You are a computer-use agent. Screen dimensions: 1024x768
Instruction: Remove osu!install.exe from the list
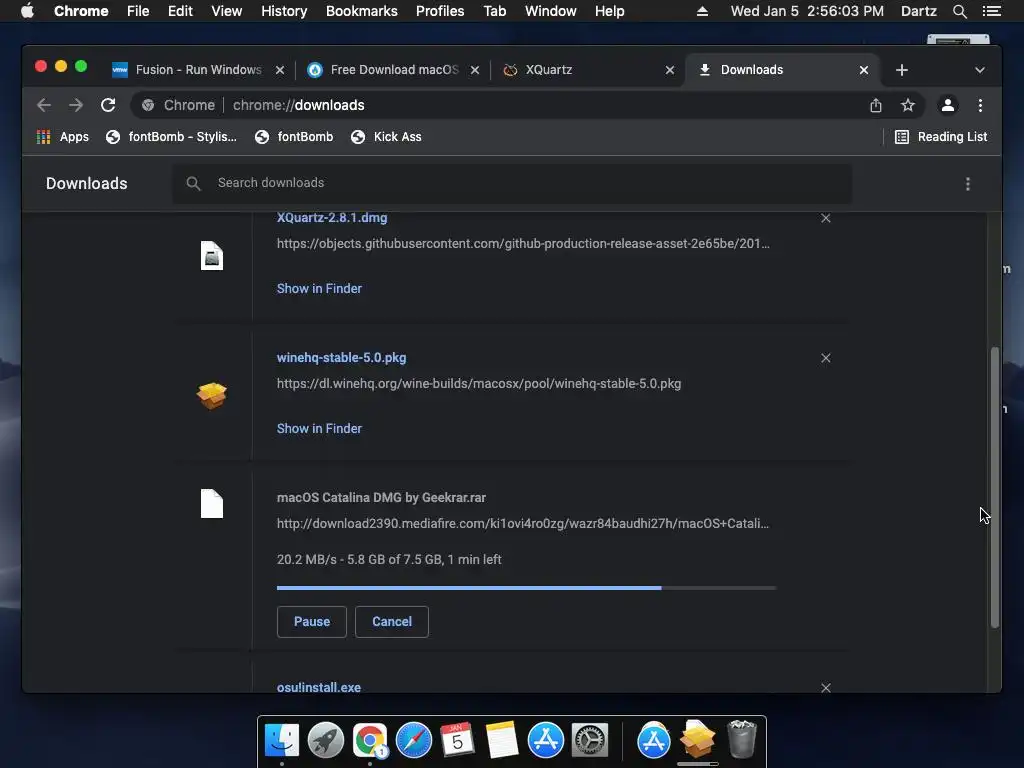pyautogui.click(x=825, y=688)
